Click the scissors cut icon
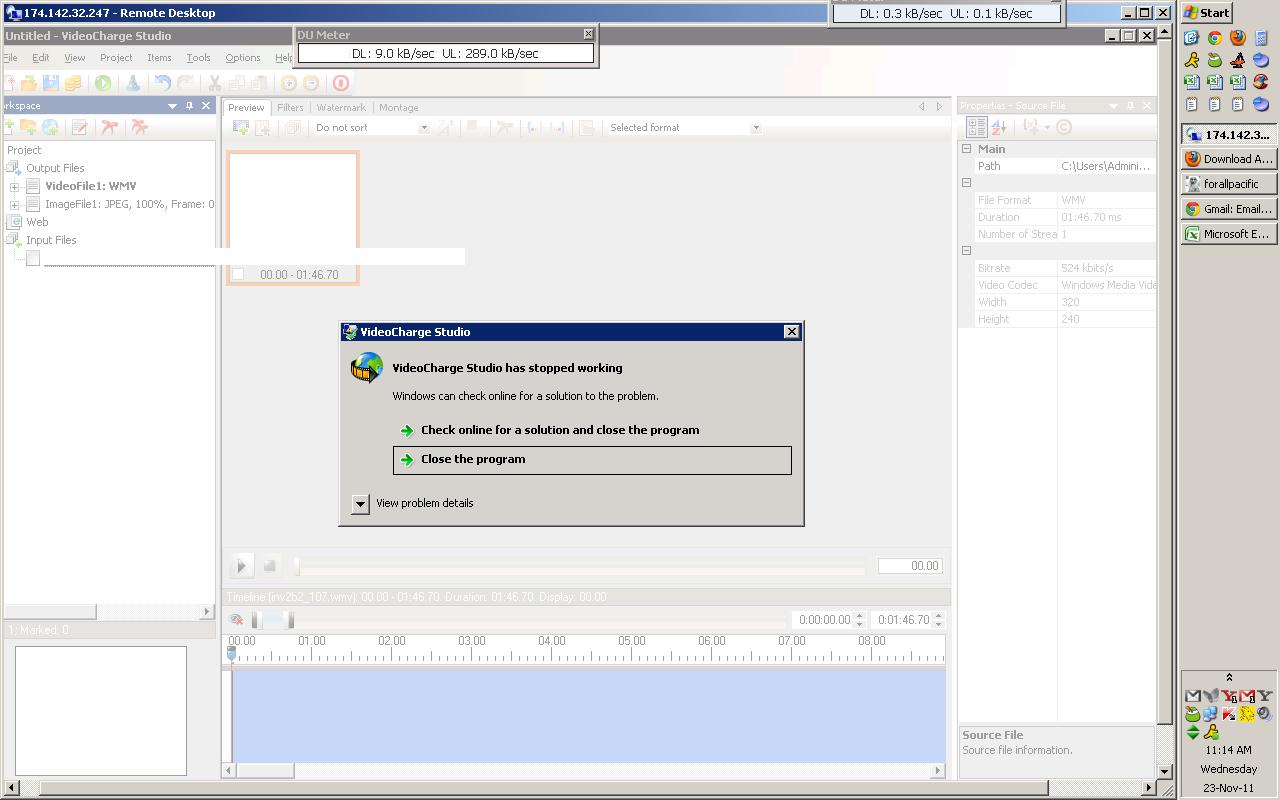 [214, 83]
